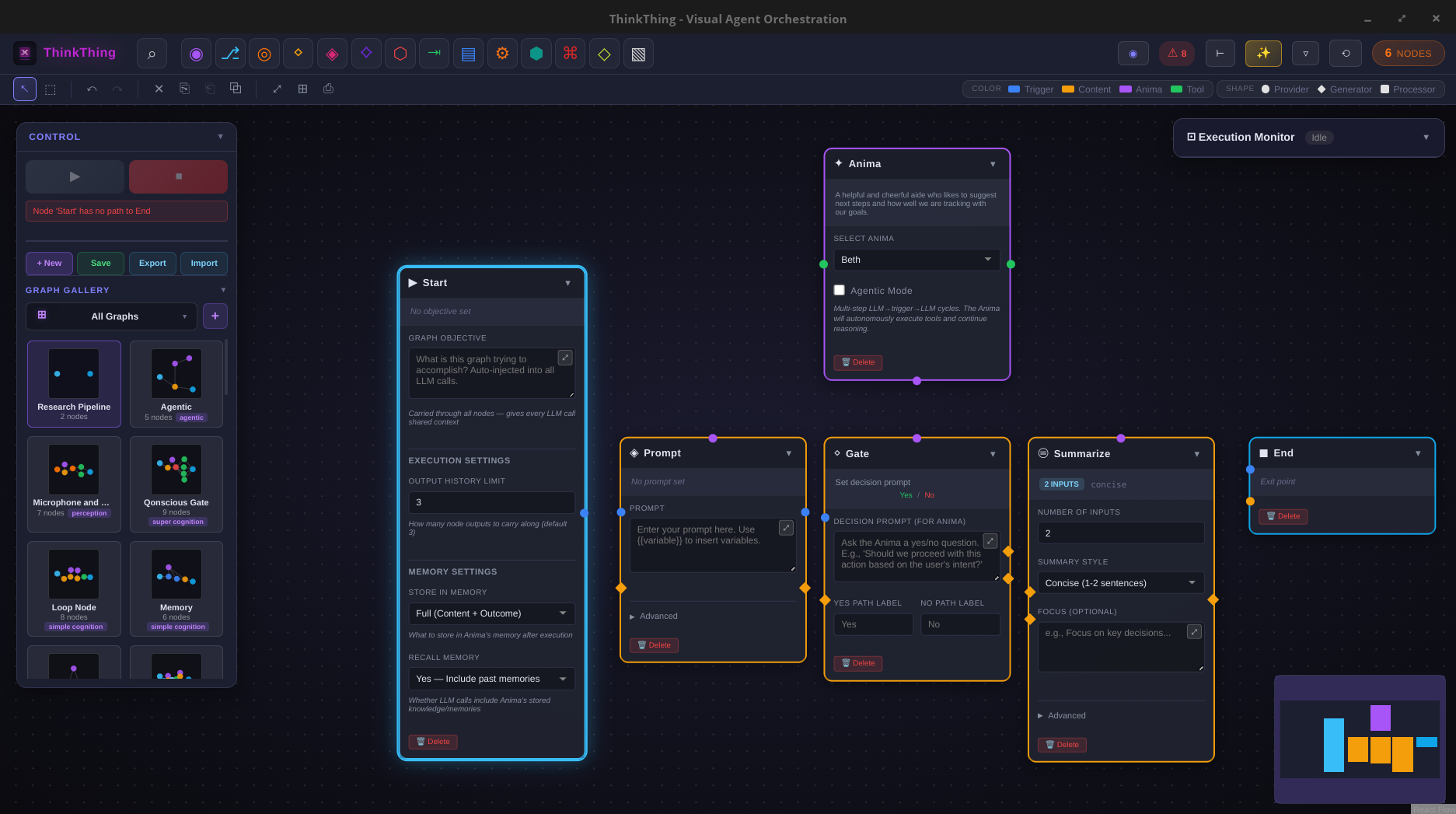Click the Yes Path Label input

(x=874, y=624)
